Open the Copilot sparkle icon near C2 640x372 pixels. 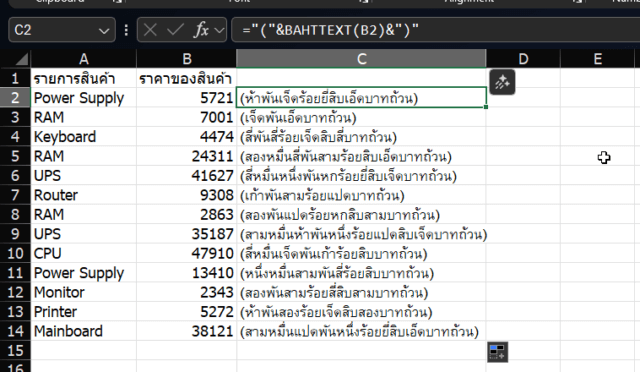pyautogui.click(x=502, y=82)
